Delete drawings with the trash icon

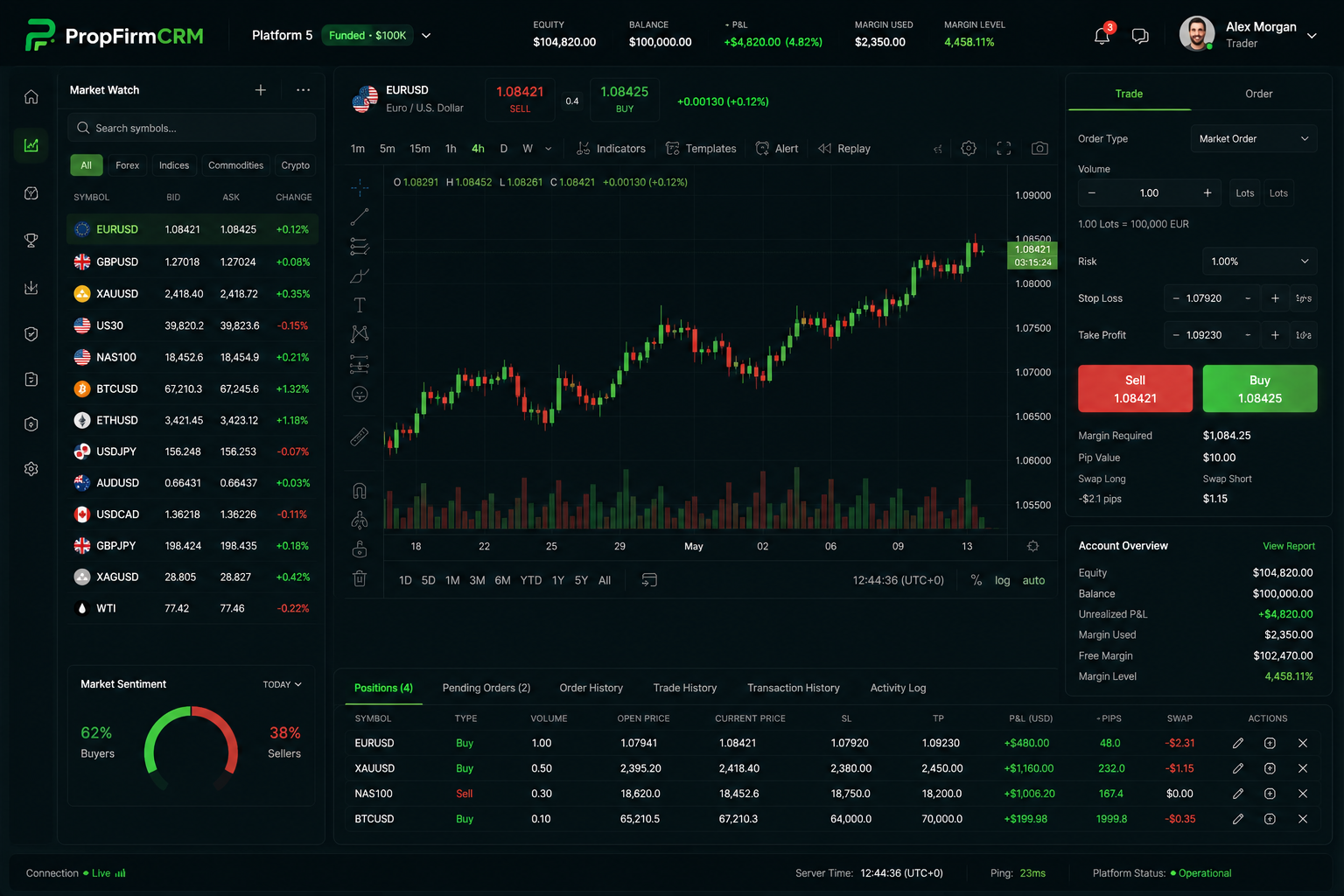click(360, 578)
